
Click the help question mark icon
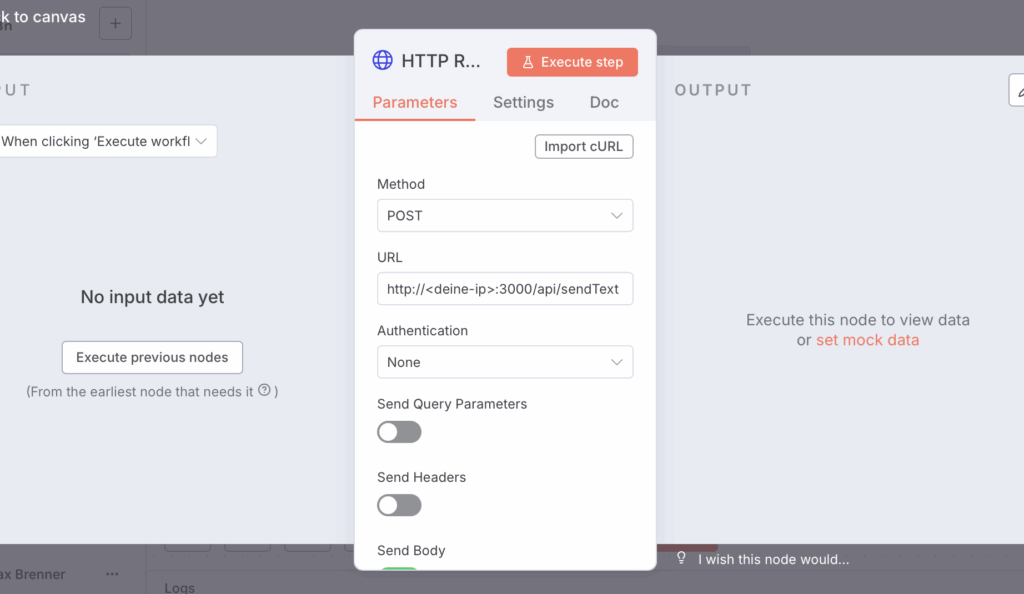click(264, 391)
